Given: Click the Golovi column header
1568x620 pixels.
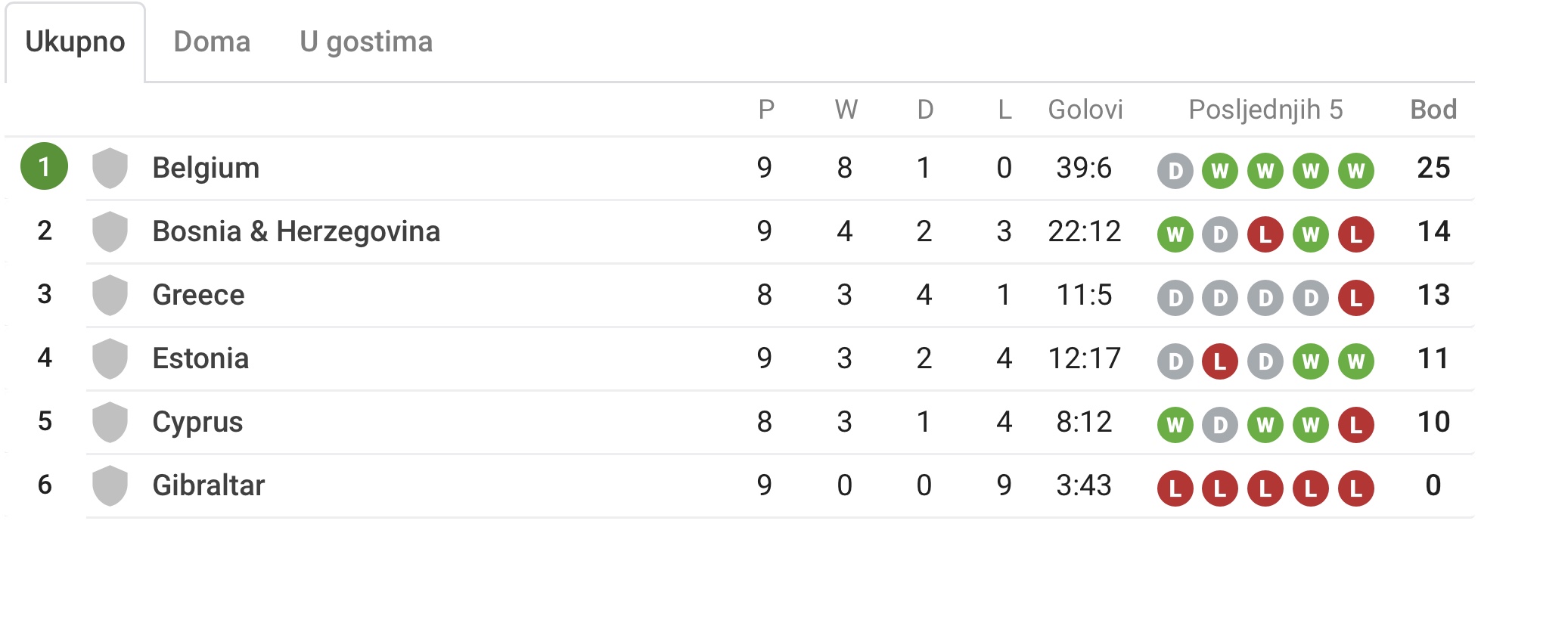Looking at the screenshot, I should [x=1085, y=110].
